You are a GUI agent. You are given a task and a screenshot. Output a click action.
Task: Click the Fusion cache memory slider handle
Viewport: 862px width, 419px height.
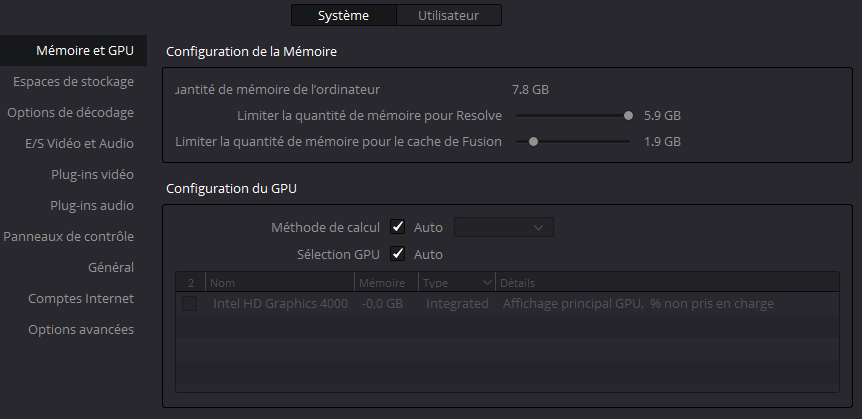coord(533,141)
